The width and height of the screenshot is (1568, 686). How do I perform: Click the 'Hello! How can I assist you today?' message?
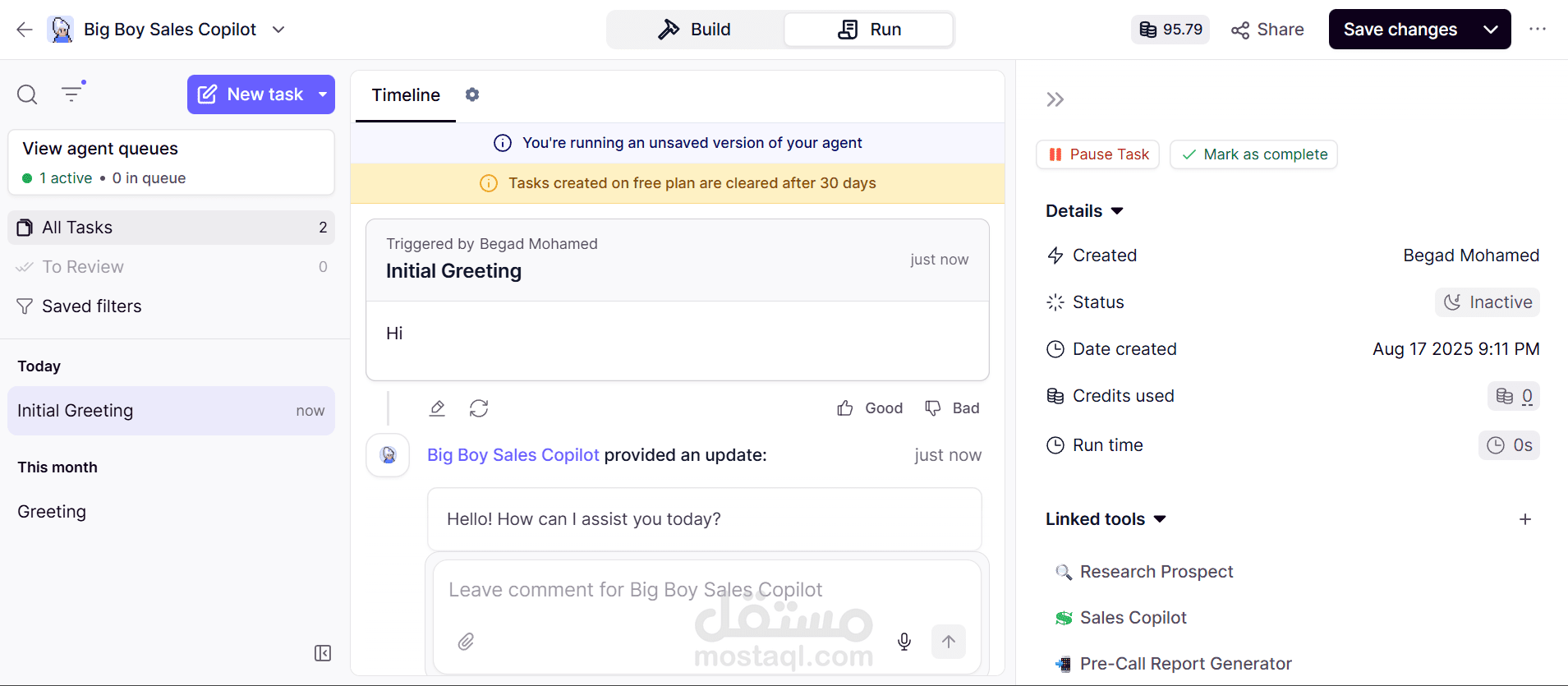(x=705, y=519)
